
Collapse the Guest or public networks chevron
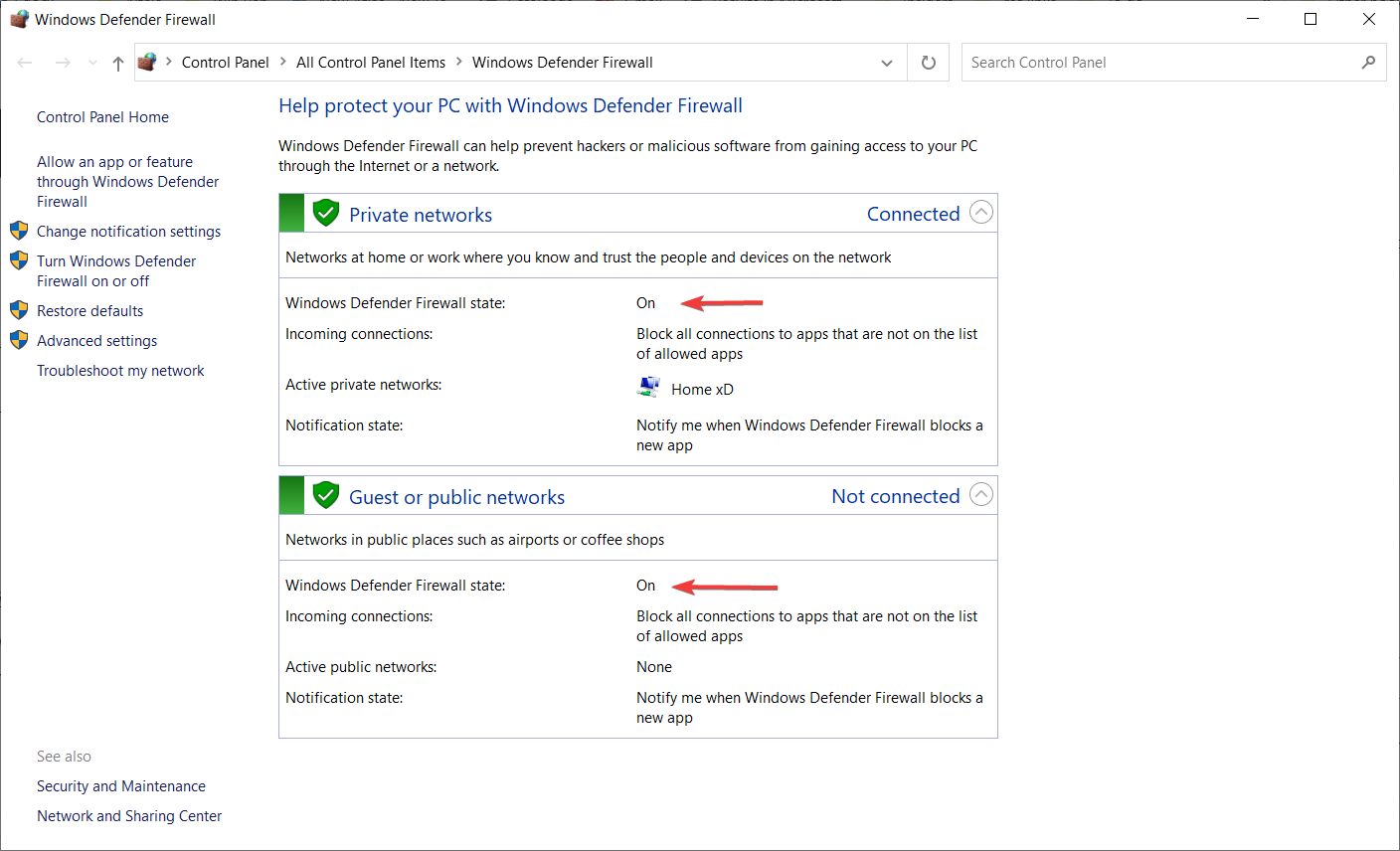(981, 495)
